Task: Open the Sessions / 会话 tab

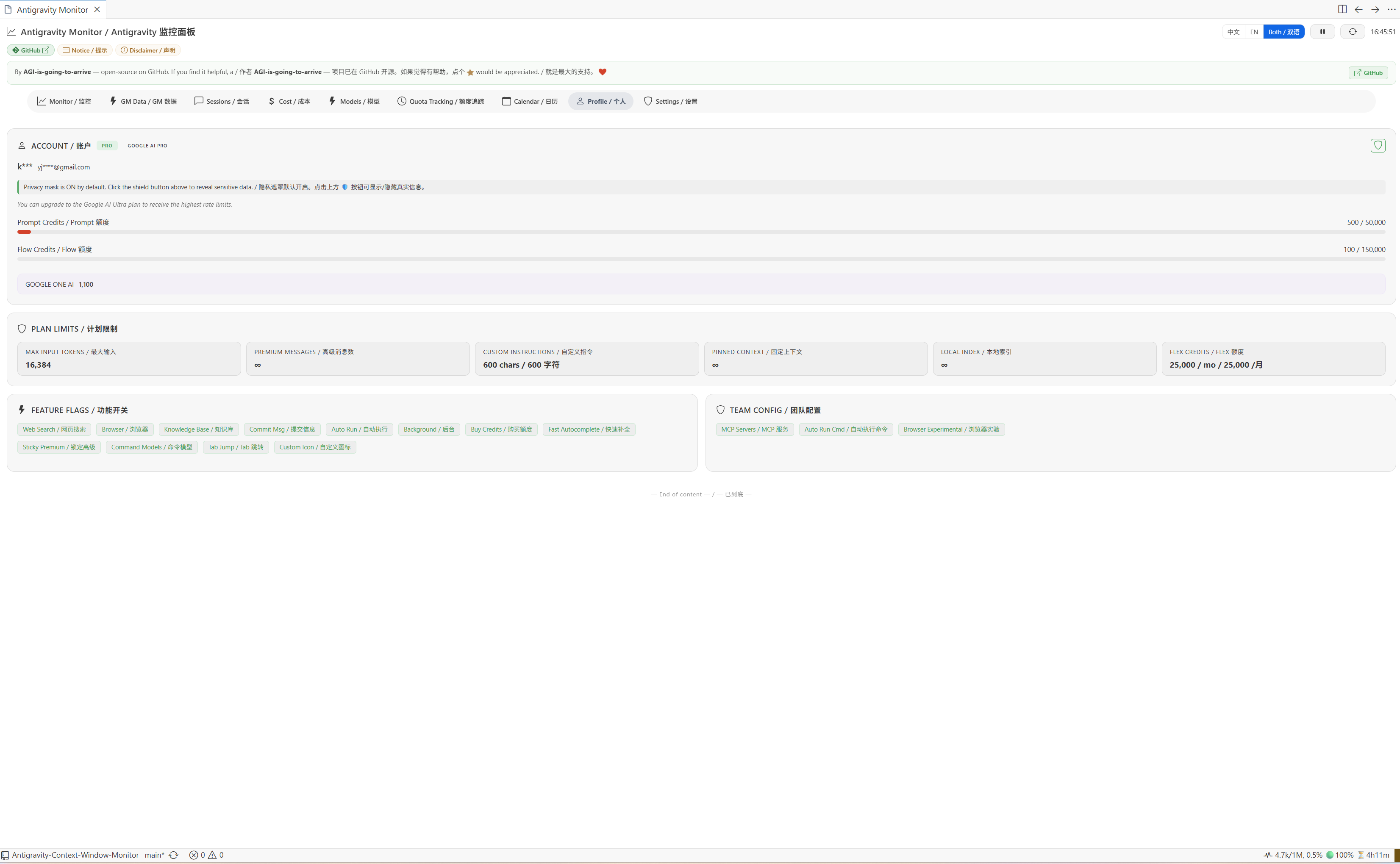Action: 222,101
